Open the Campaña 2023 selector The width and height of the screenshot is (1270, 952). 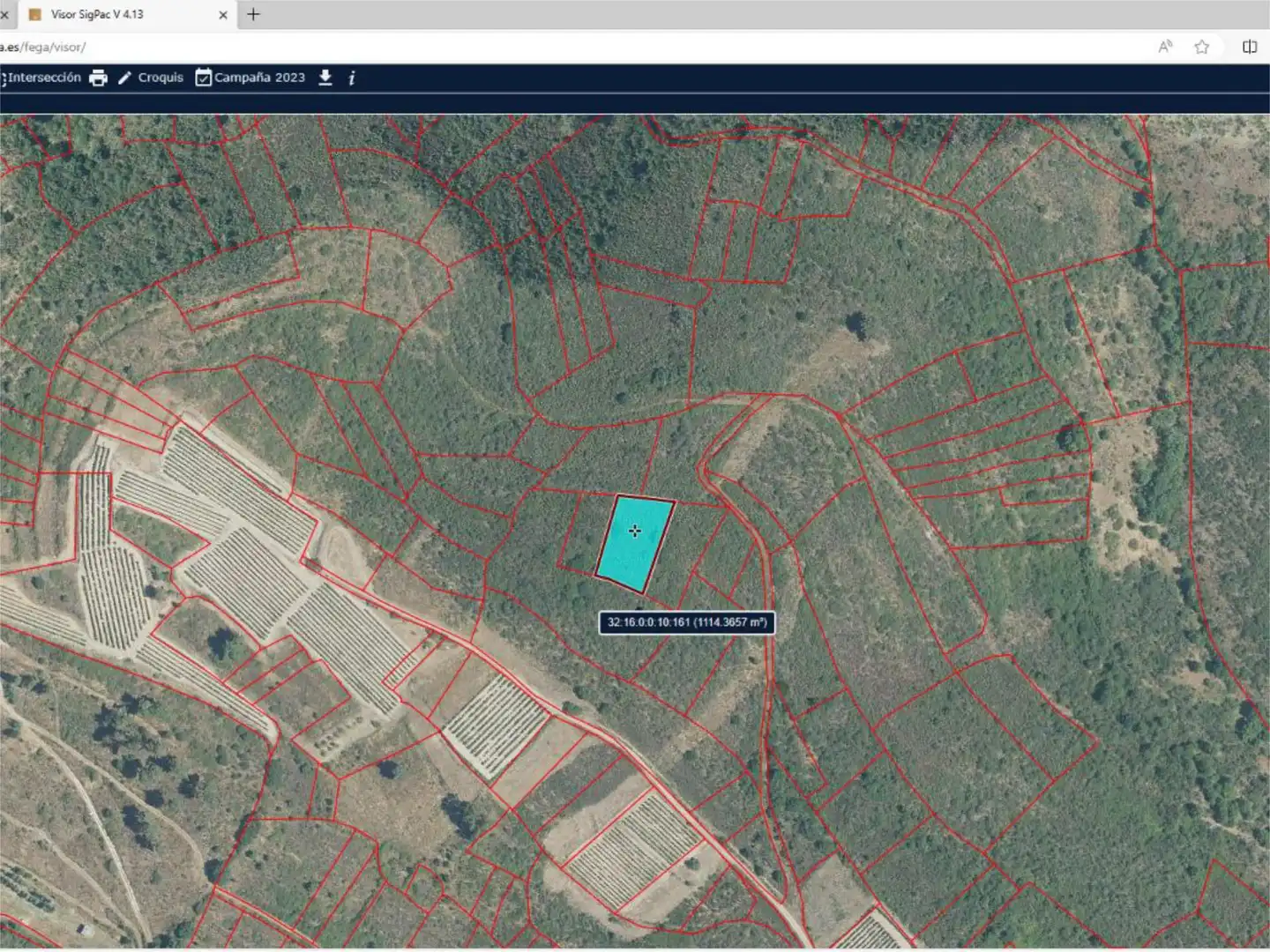tap(250, 78)
